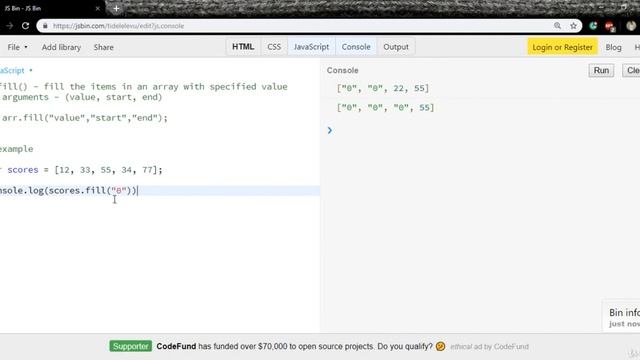Toggle the JavaScript panel
Image resolution: width=640 pixels, height=360 pixels.
coord(311,47)
